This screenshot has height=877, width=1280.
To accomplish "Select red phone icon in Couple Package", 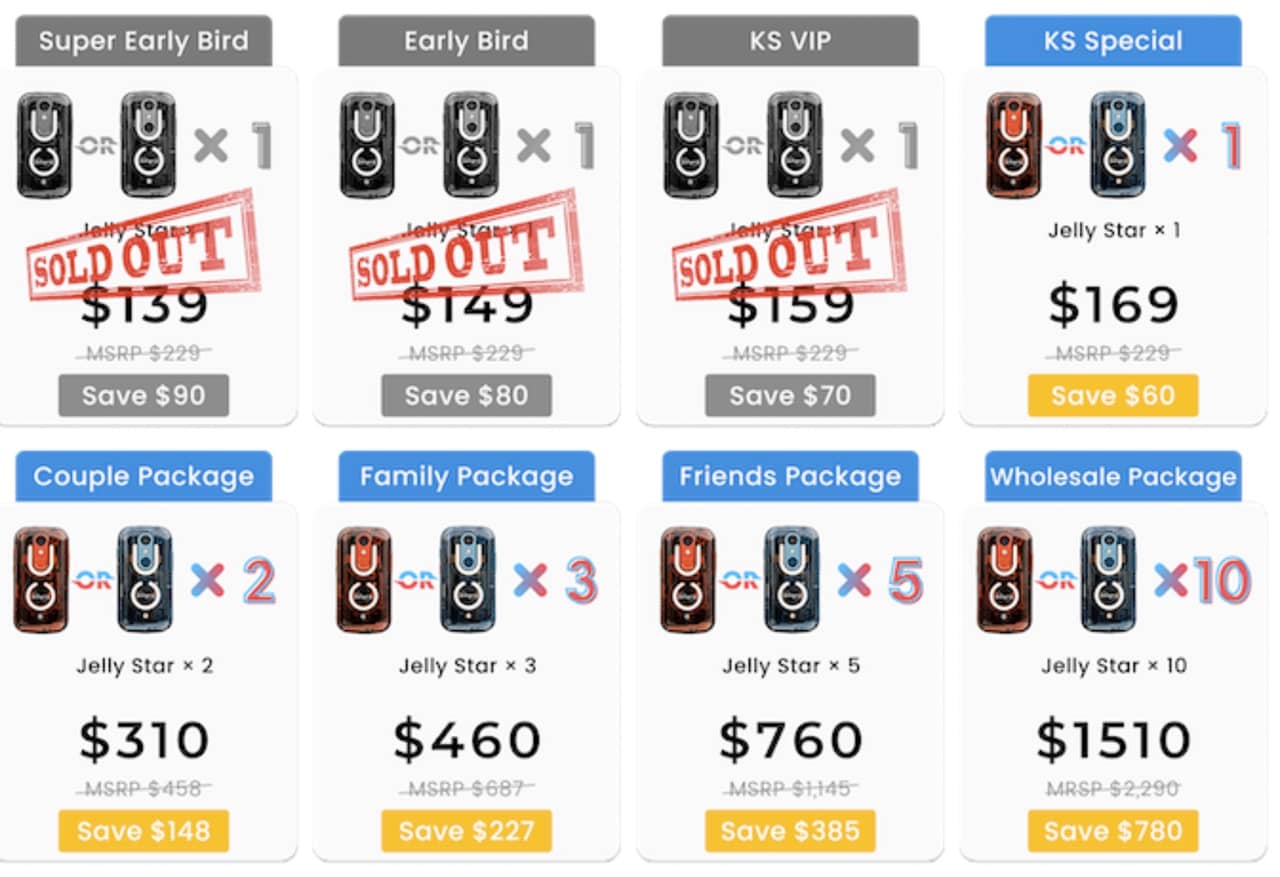I will [x=43, y=580].
